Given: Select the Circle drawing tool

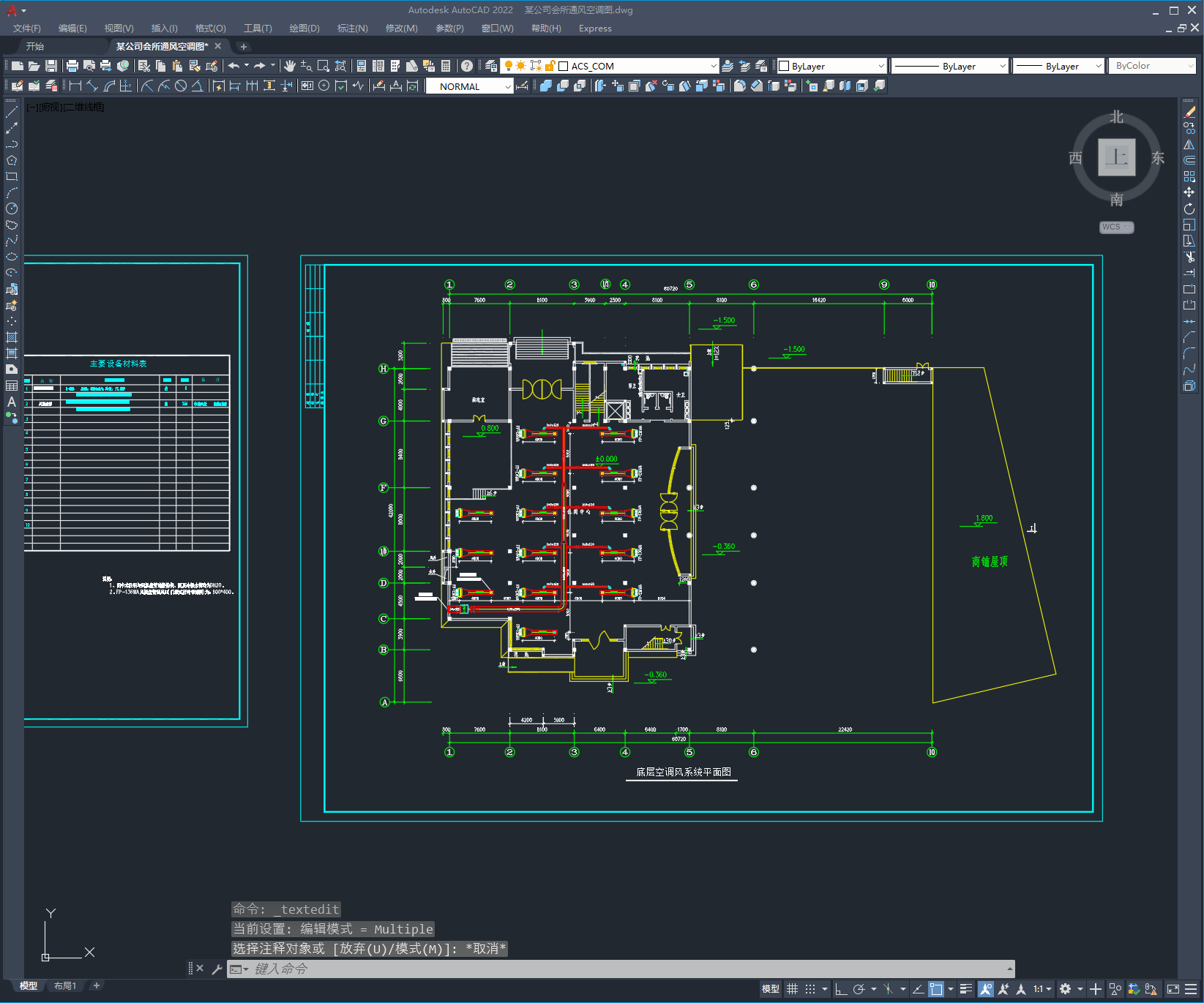Looking at the screenshot, I should 12,209.
